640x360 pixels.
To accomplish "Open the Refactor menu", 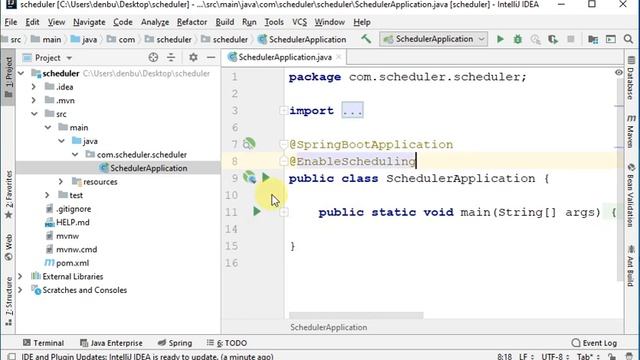I will 192,22.
